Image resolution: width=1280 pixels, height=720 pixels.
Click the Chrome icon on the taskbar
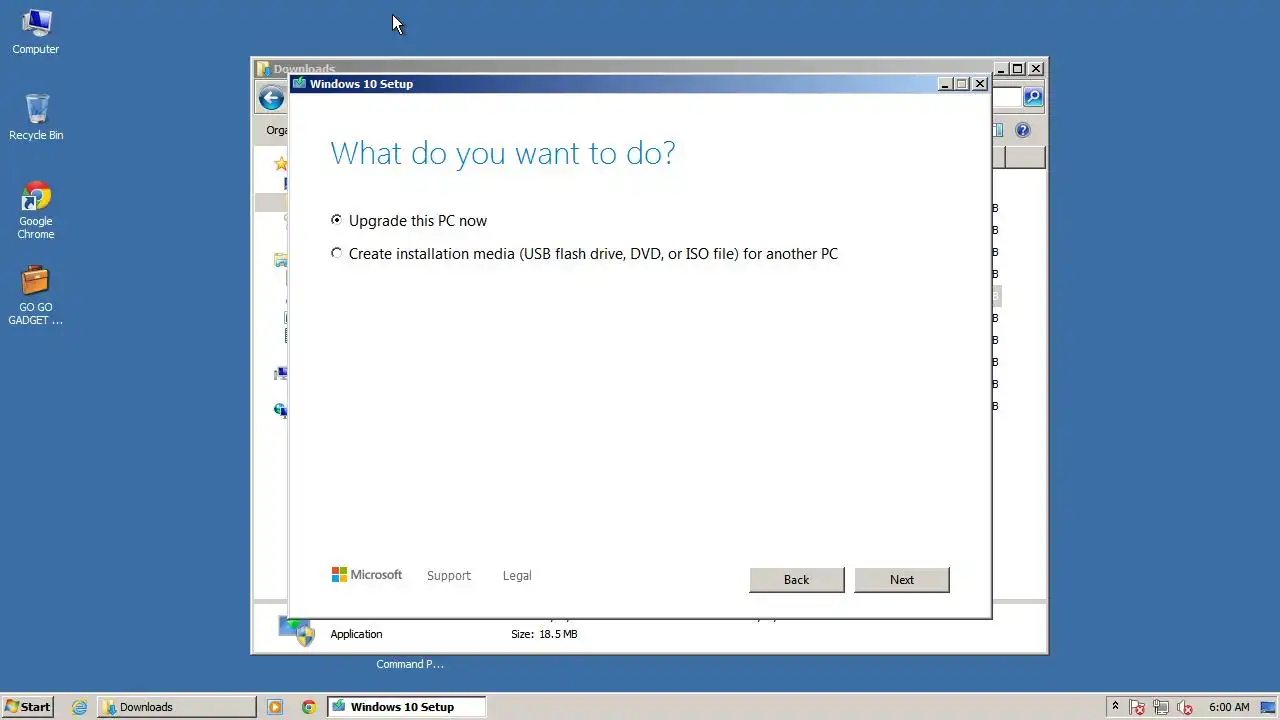(309, 707)
